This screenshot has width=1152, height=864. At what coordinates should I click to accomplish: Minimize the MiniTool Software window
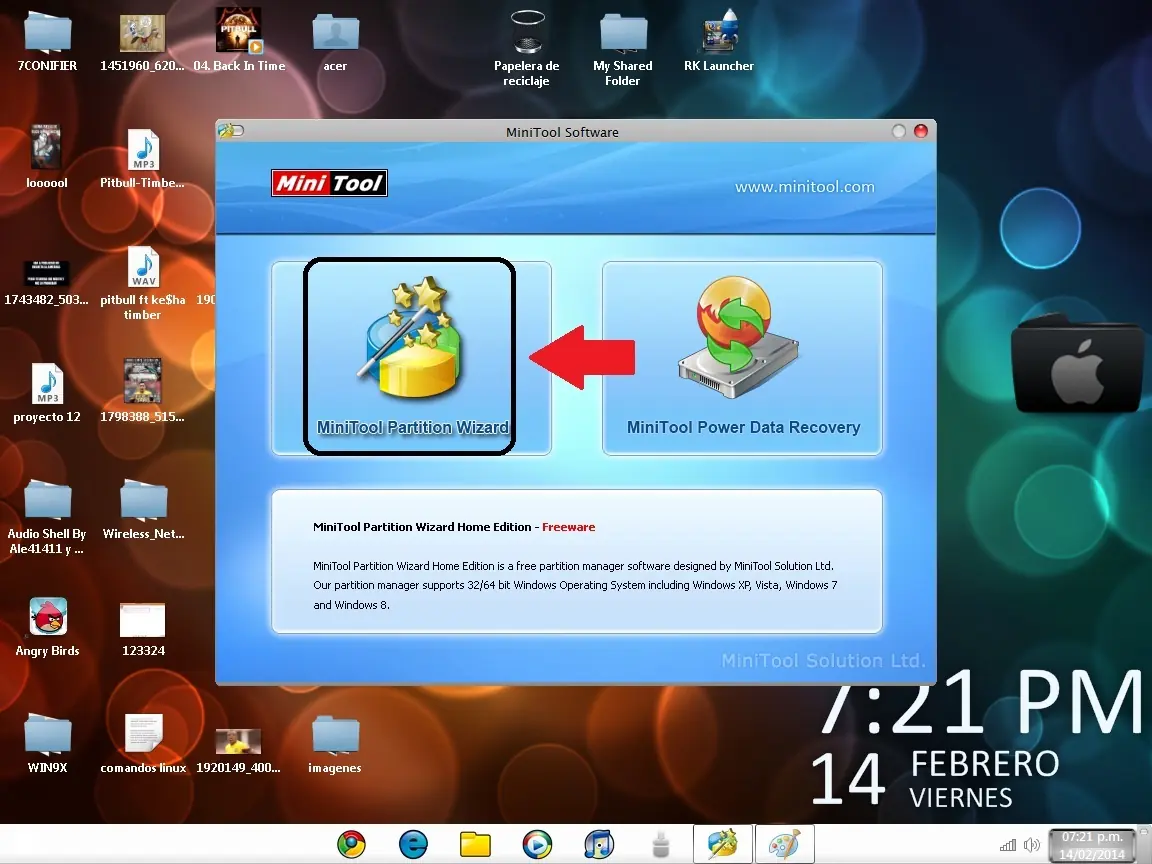(899, 131)
